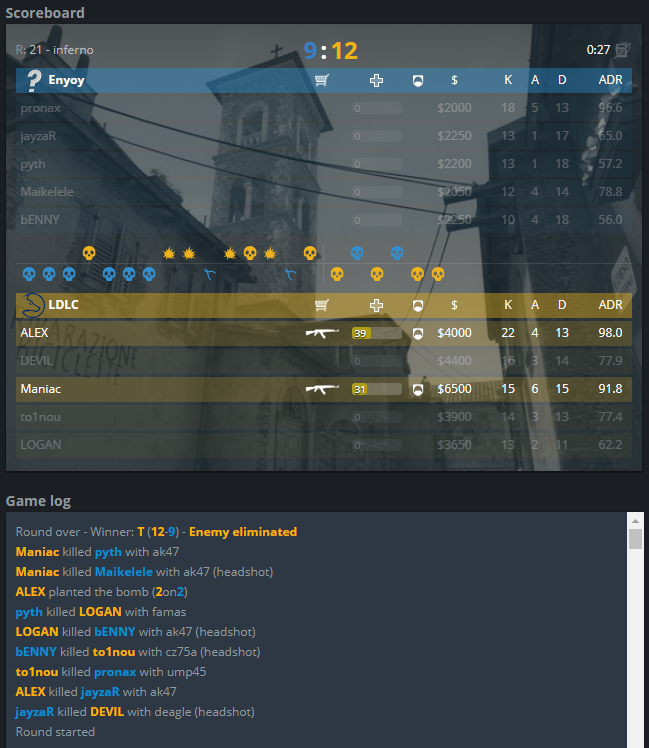Click player to1nou in LDLC scoreboard
Viewport: 649px width, 748px height.
pyautogui.click(x=41, y=417)
